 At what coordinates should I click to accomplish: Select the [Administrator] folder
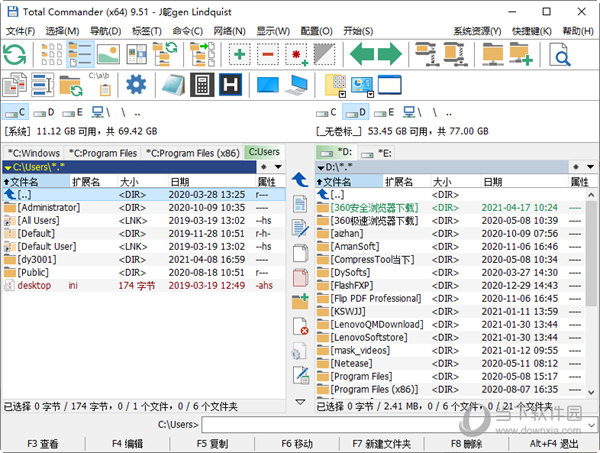click(143, 208)
